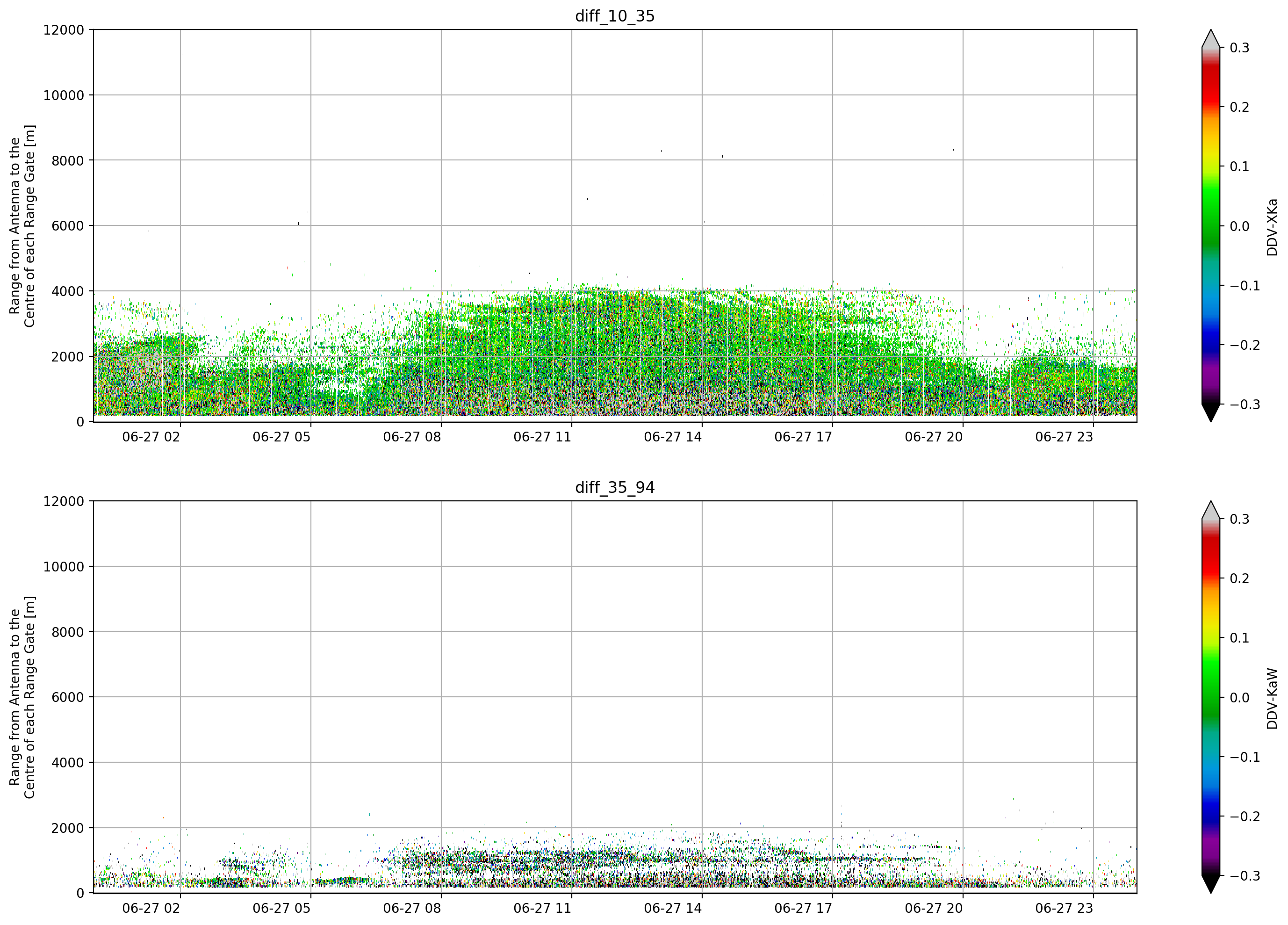Click black lower extend arrow of DDV-XKa colorbar
Screen dimensions: 1288x925
click(x=1211, y=413)
